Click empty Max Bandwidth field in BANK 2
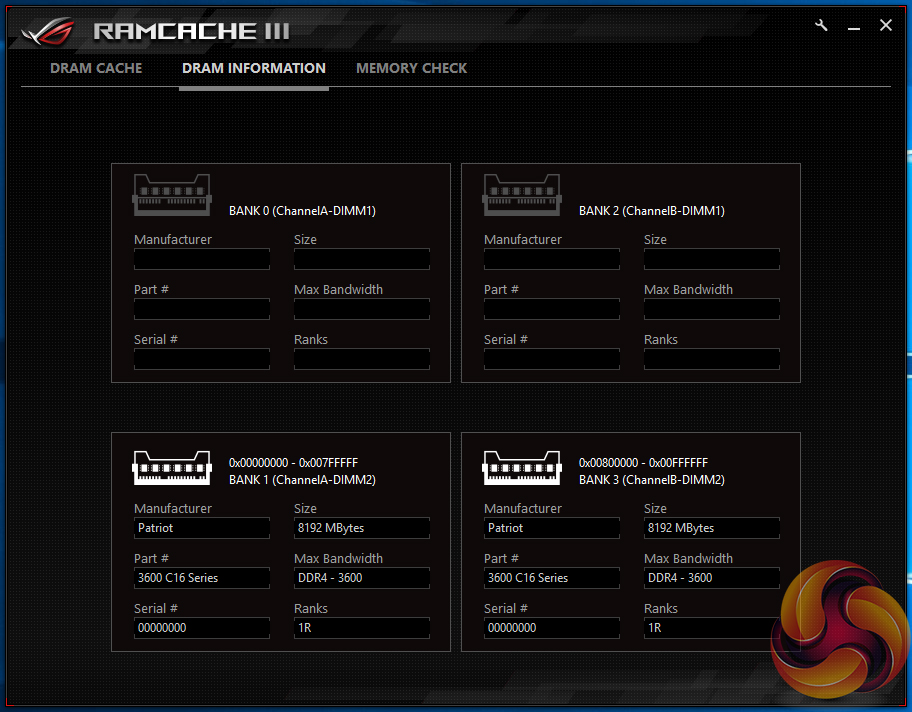Viewport: 912px width, 712px height. click(712, 309)
